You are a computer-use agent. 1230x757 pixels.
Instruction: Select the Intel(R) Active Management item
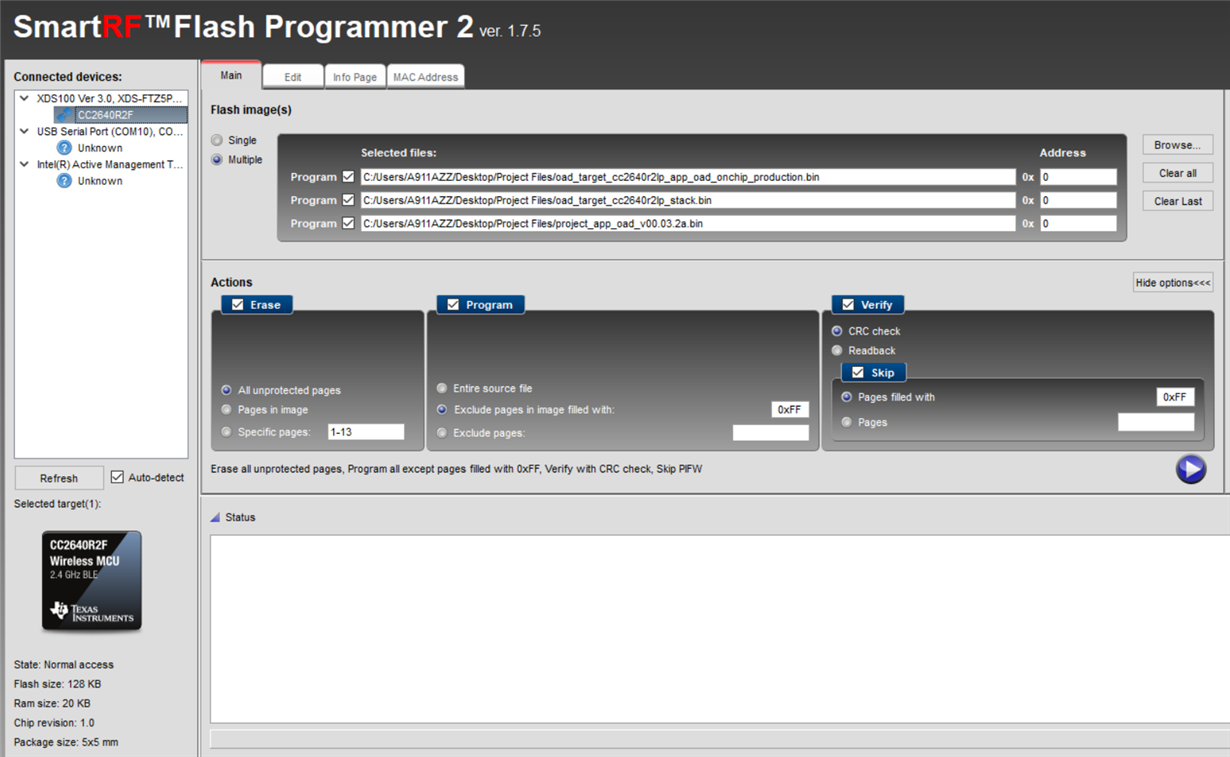click(110, 164)
